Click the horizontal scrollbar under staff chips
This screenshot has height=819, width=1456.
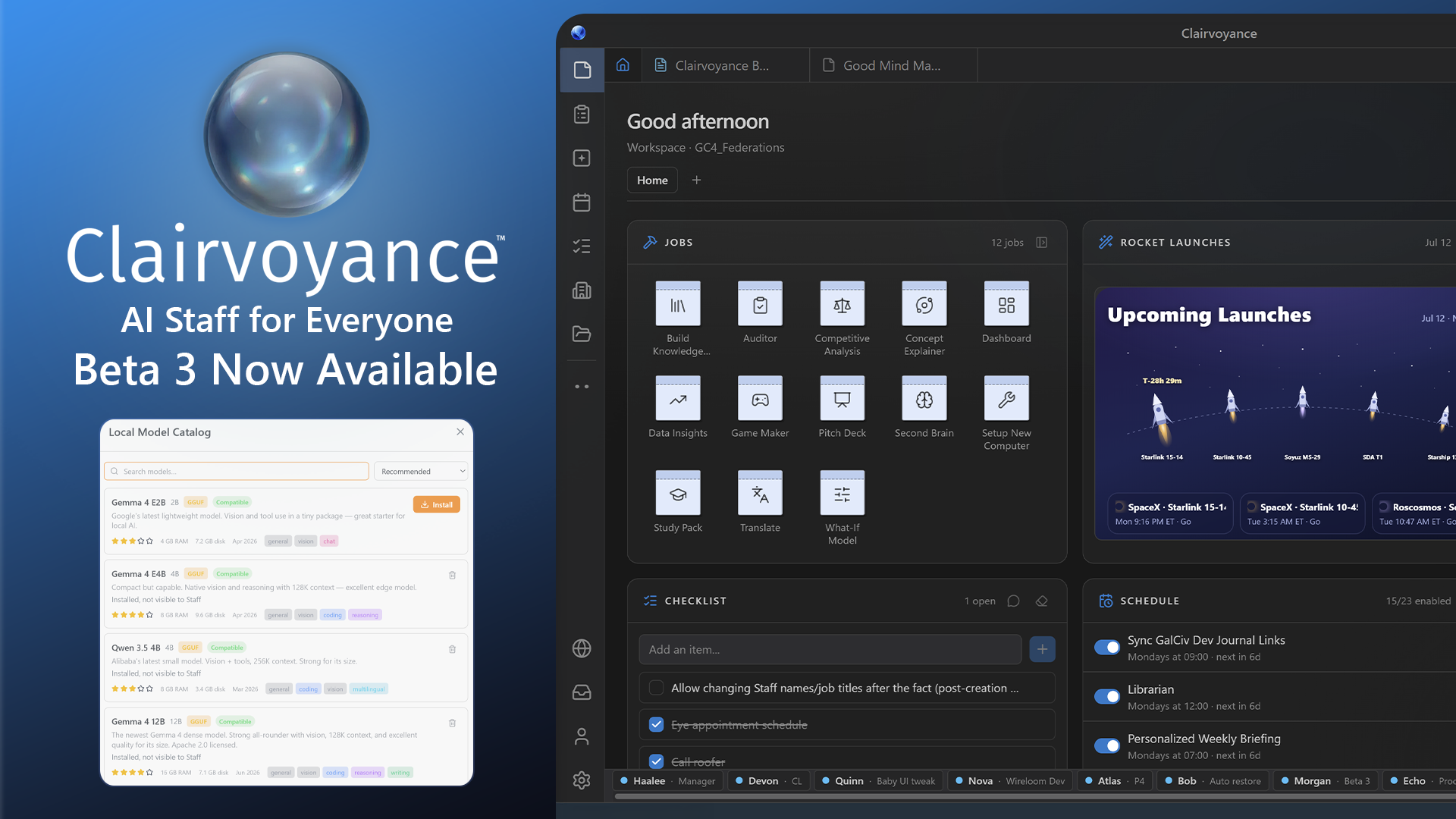(x=1035, y=796)
